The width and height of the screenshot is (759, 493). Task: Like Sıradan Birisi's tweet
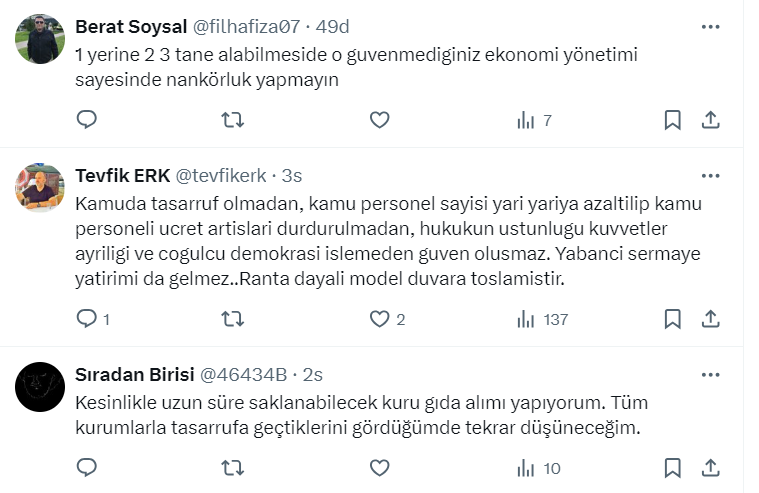379,467
